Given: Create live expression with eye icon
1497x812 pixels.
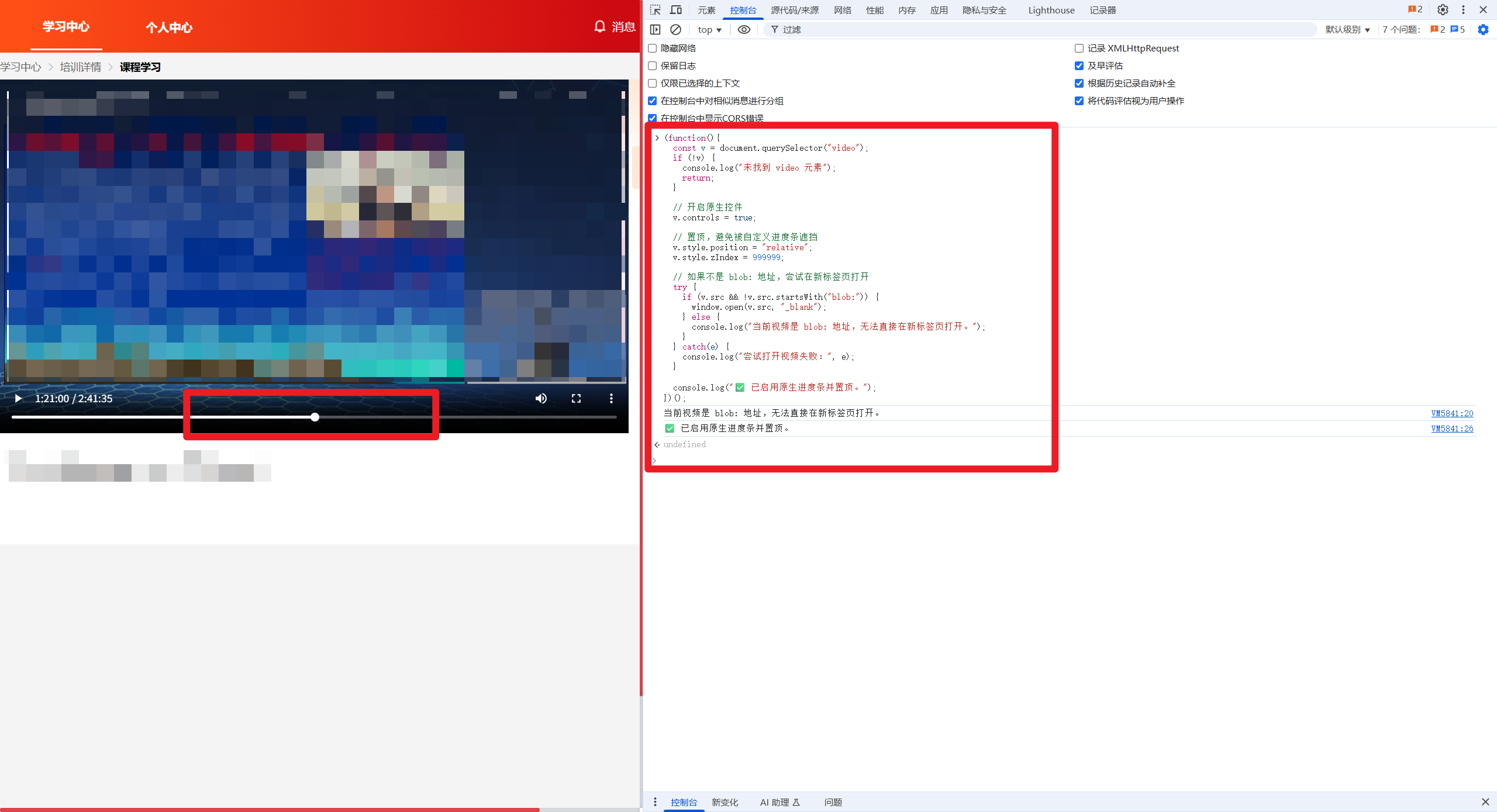Looking at the screenshot, I should tap(744, 29).
